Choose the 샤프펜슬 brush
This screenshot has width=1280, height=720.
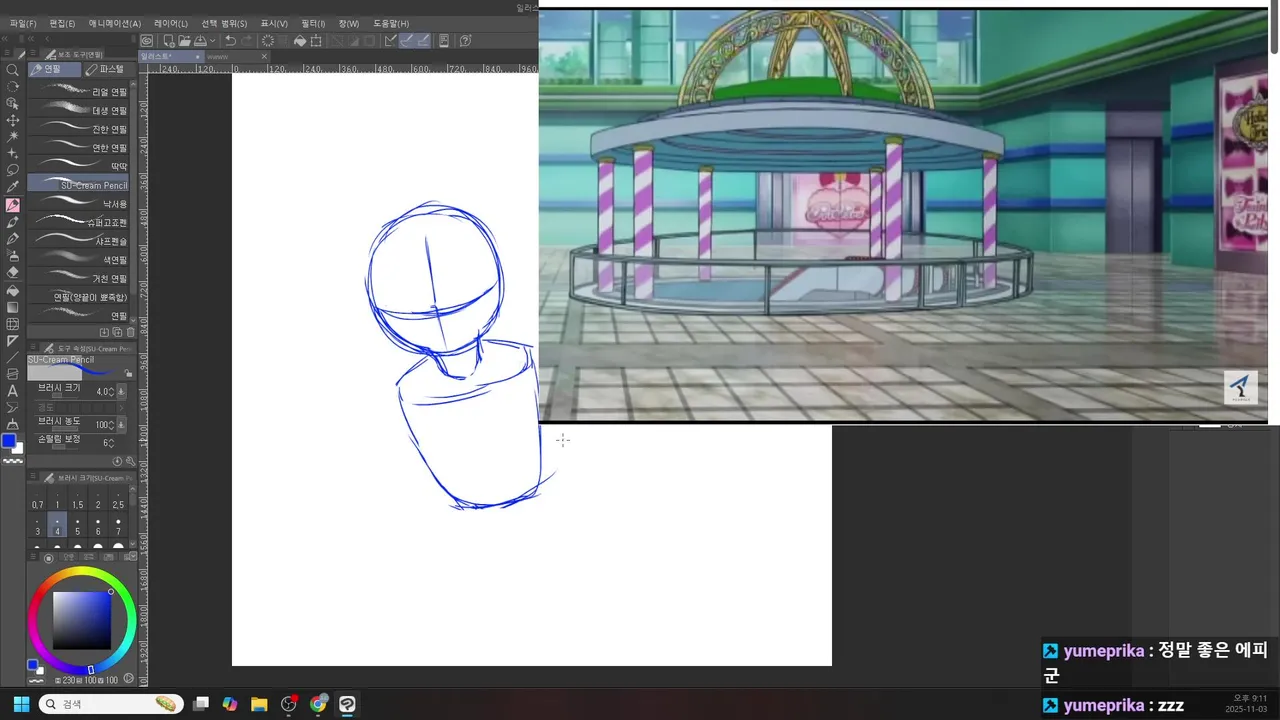[x=78, y=241]
